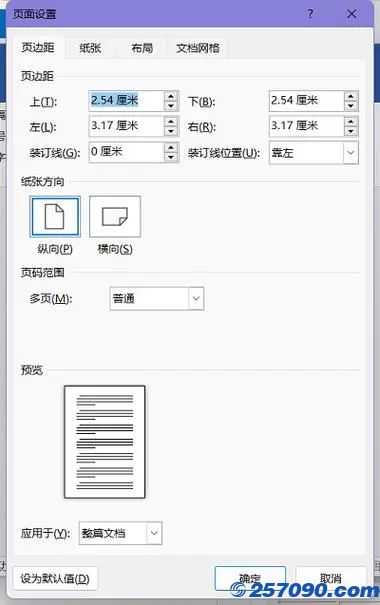Click the 装订线 gutter input field
Viewport: 380px width, 605px height.
tap(127, 152)
